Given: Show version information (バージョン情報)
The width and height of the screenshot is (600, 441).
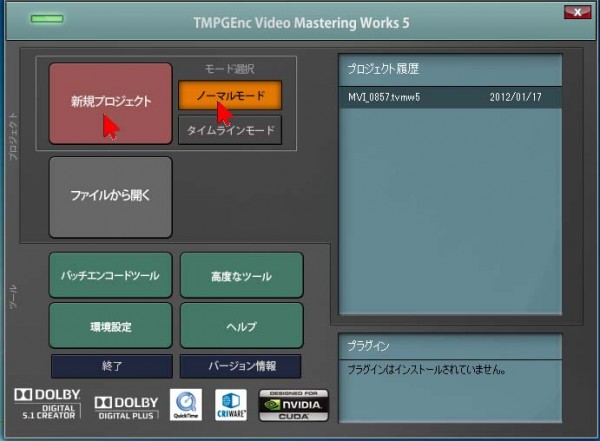Looking at the screenshot, I should point(241,366).
